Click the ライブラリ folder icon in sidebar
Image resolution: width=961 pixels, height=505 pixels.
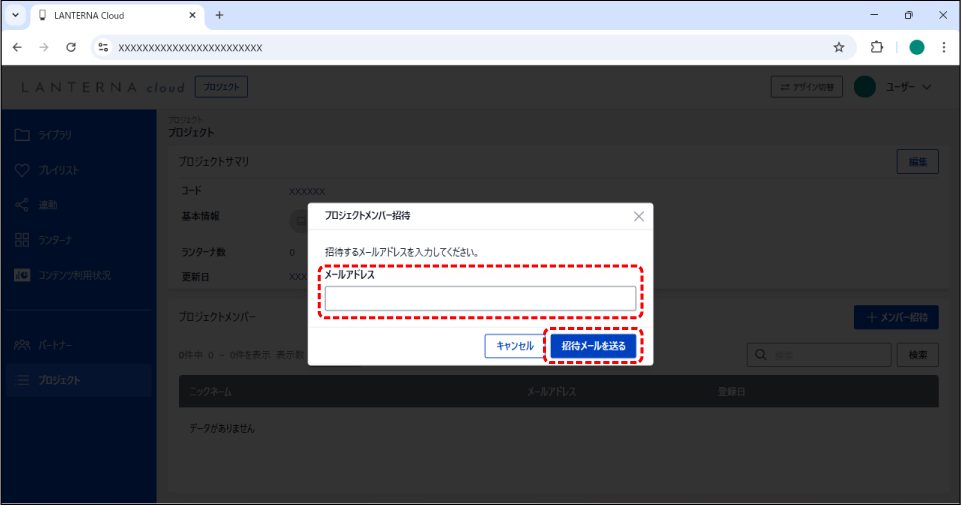coord(22,135)
